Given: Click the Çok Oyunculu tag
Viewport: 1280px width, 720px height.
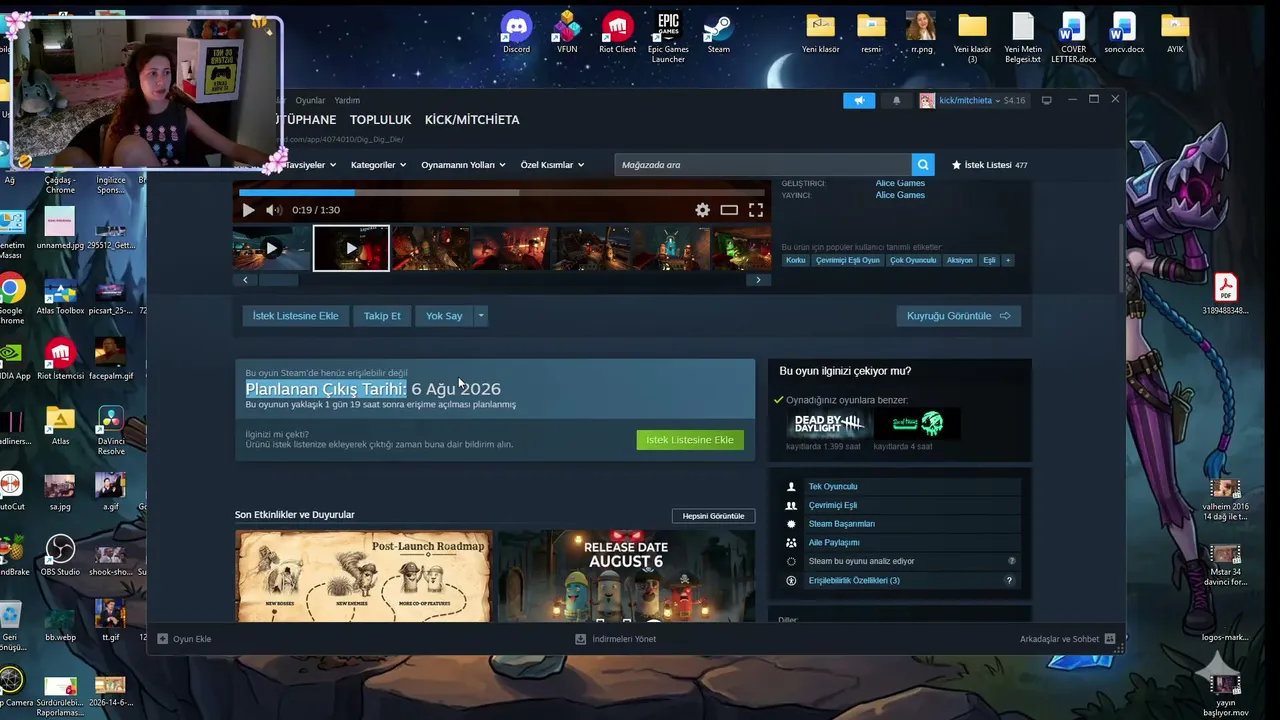Looking at the screenshot, I should (913, 260).
